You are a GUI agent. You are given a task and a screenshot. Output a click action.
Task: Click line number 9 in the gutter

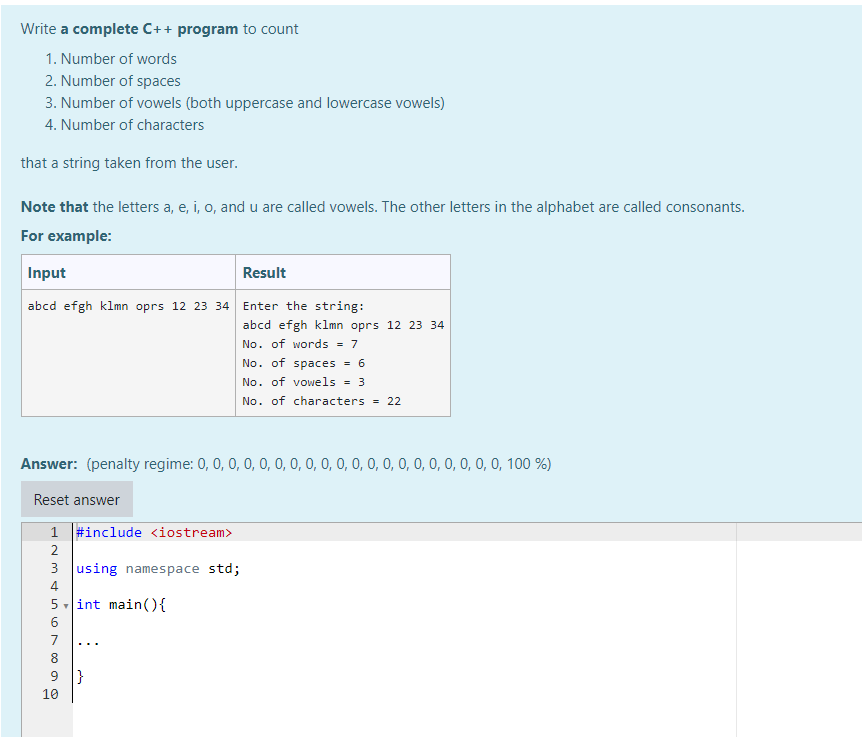tap(54, 676)
